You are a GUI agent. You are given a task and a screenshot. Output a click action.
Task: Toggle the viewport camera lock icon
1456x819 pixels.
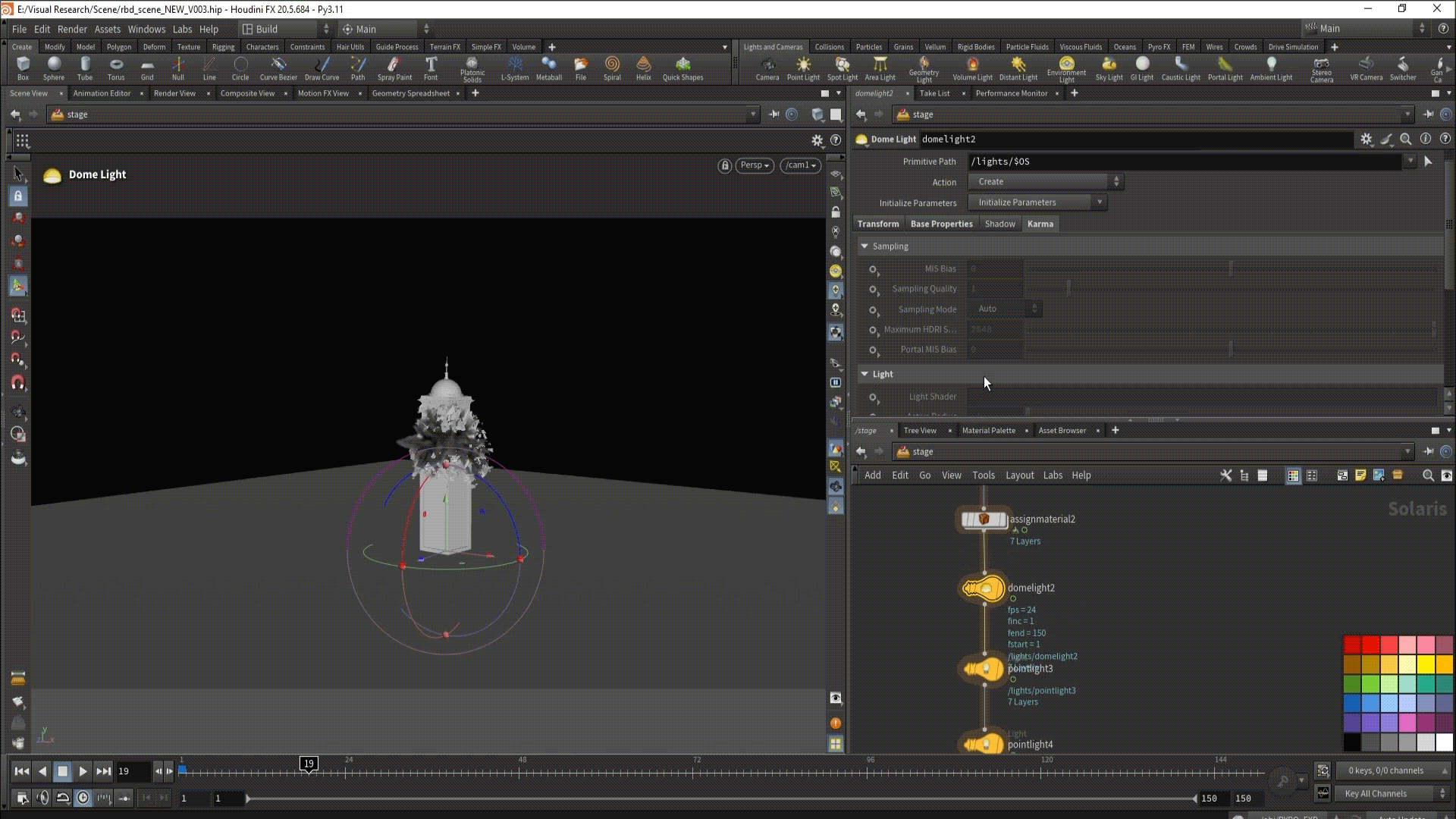point(724,165)
